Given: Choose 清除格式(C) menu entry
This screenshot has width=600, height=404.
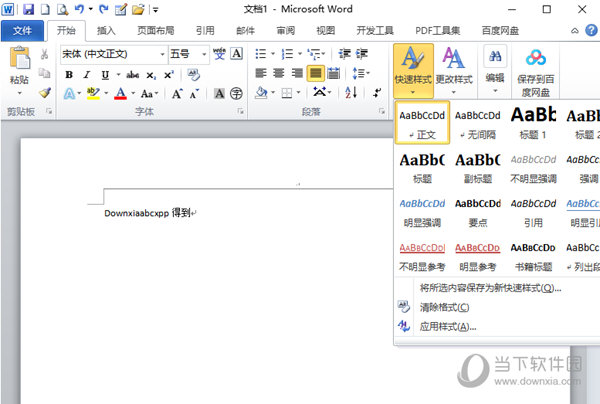Looking at the screenshot, I should tap(444, 307).
